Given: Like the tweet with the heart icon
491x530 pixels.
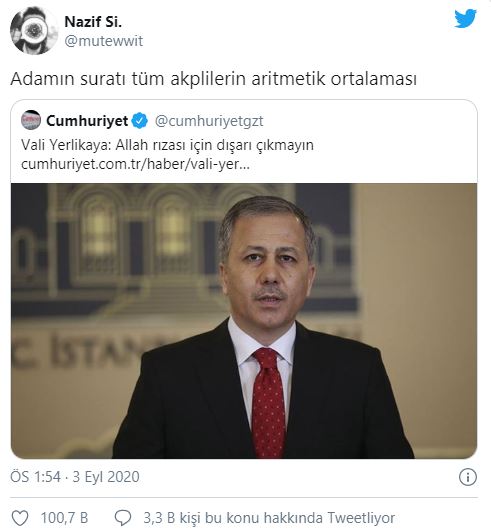Looking at the screenshot, I should click(20, 517).
